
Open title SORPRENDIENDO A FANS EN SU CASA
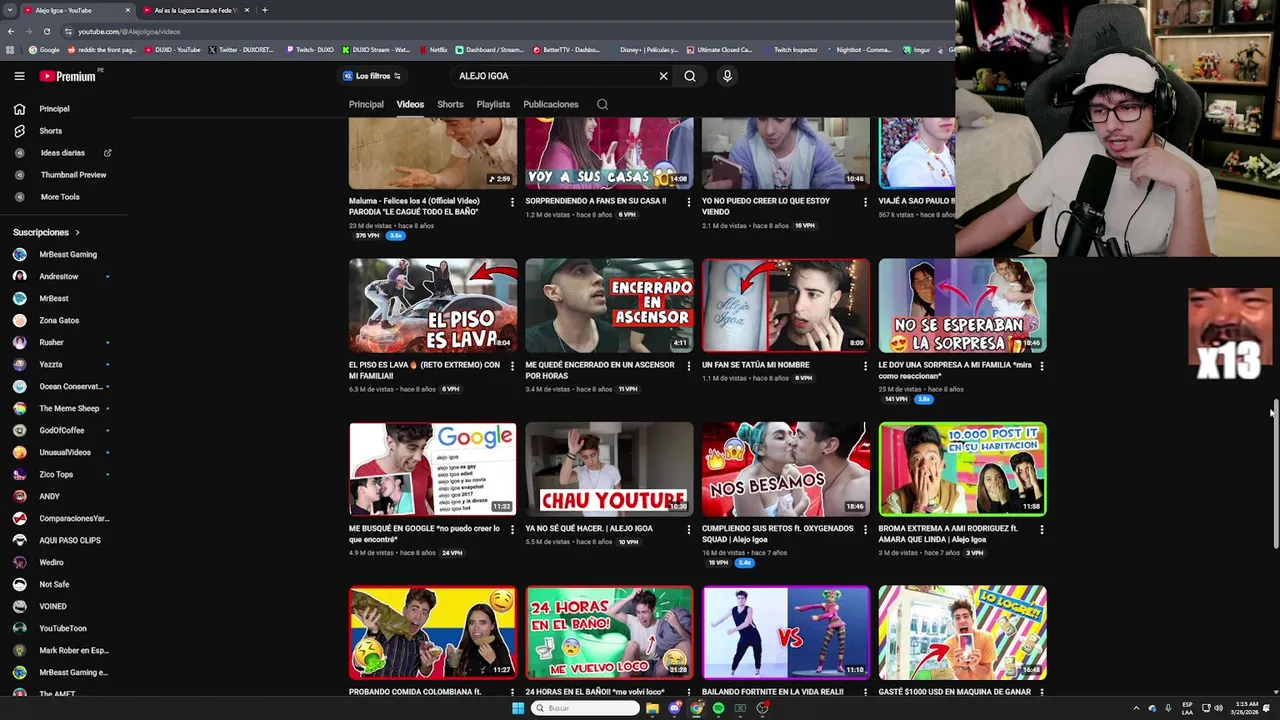(x=595, y=201)
